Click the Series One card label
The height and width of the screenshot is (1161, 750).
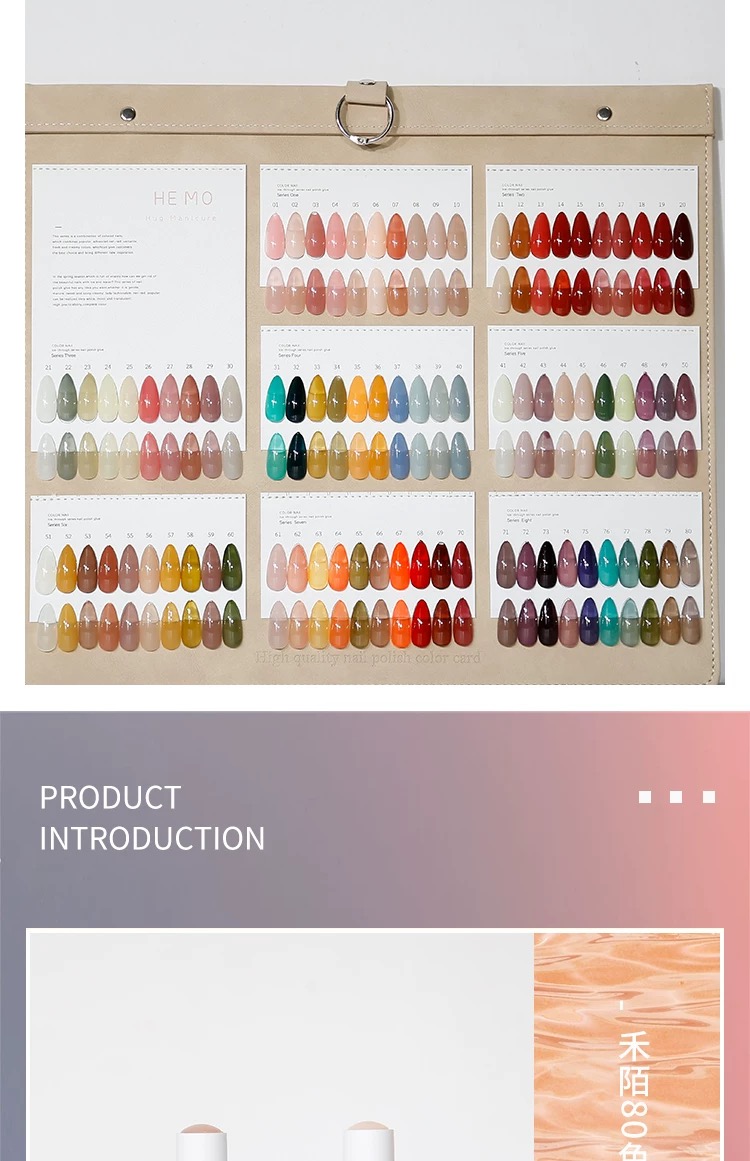(287, 195)
